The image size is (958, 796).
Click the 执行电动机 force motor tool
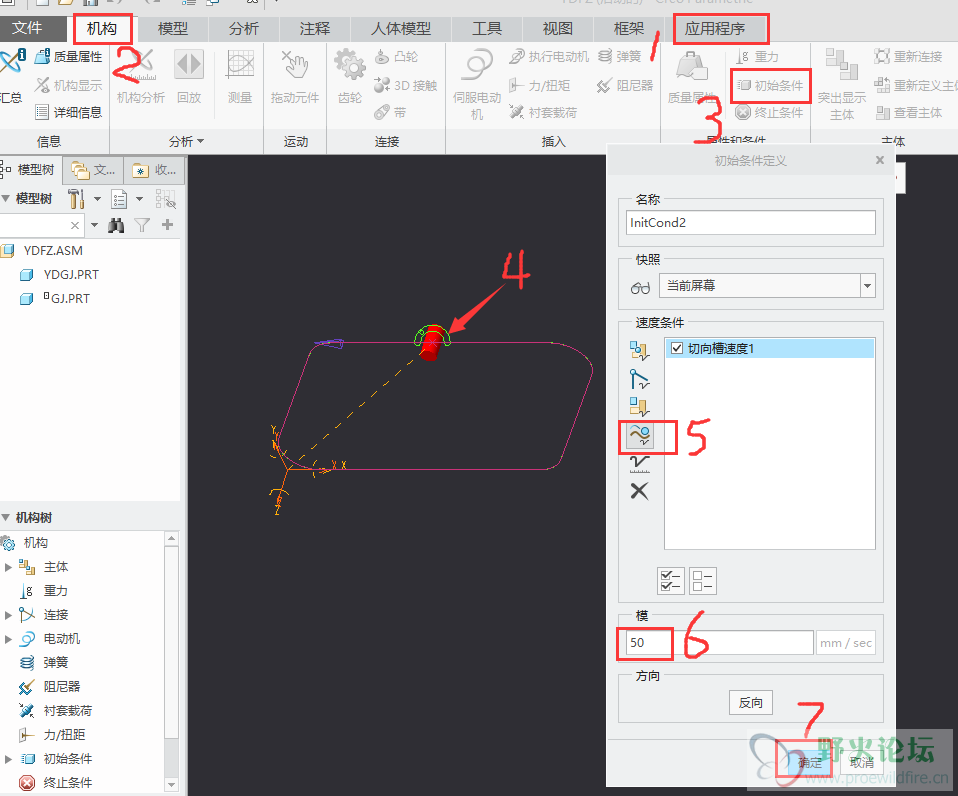pyautogui.click(x=549, y=57)
